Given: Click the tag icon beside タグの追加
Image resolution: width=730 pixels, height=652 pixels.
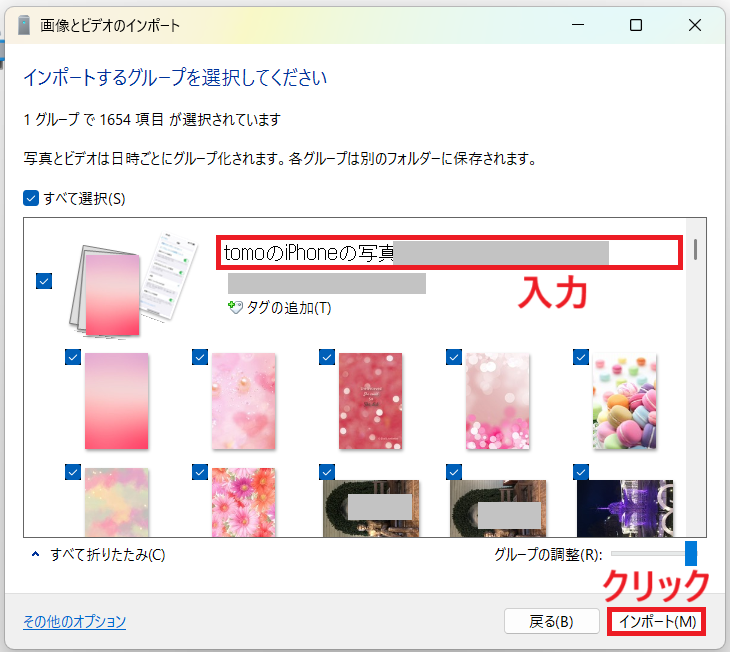Looking at the screenshot, I should [x=236, y=308].
